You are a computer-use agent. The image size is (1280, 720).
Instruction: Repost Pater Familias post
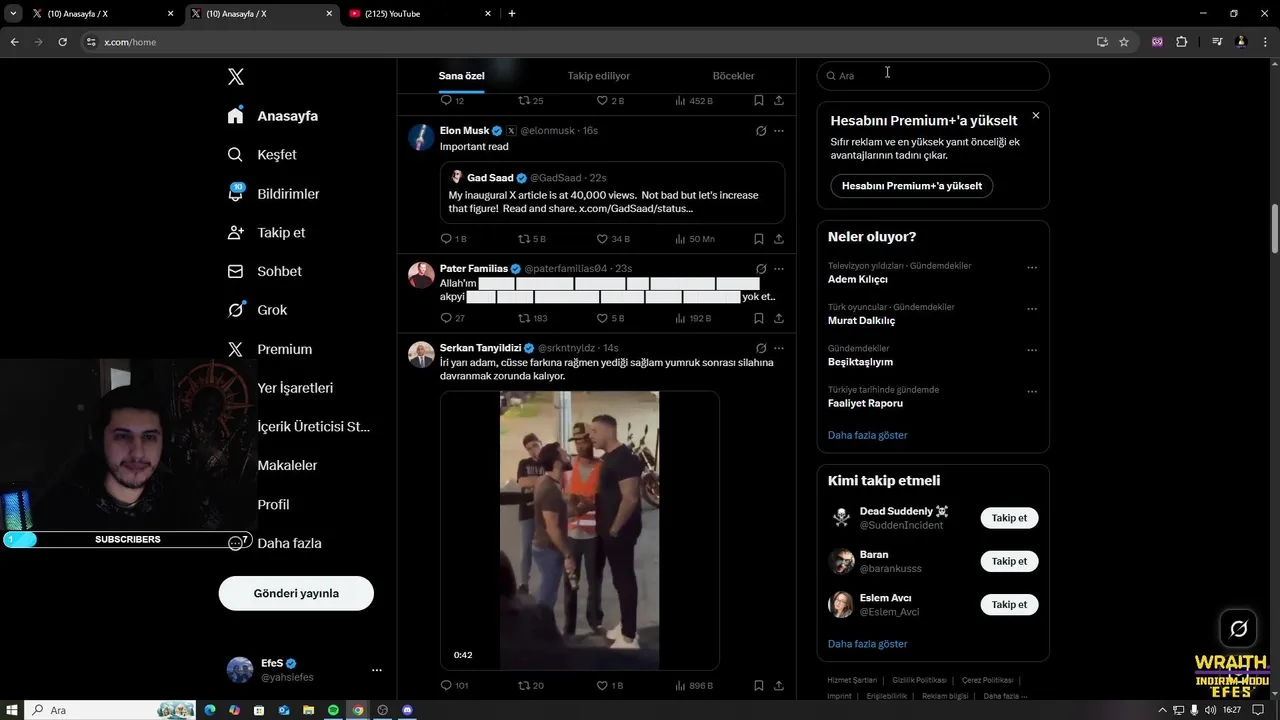click(532, 318)
